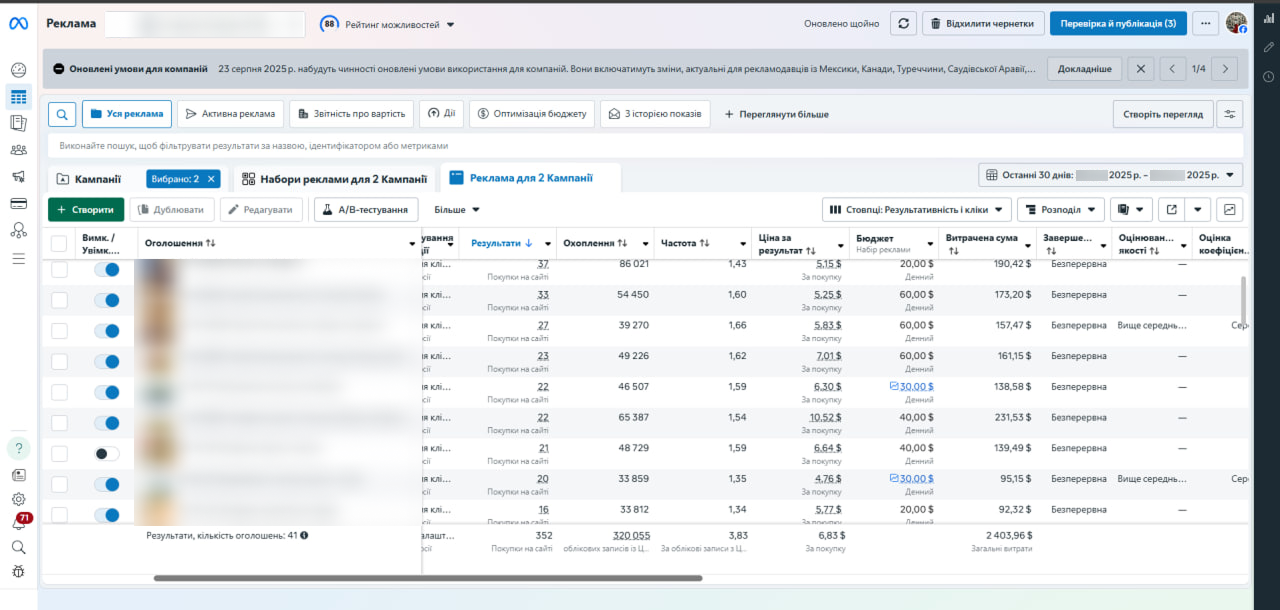The width and height of the screenshot is (1280, 610).
Task: Go to previous banner notice arrow
Action: point(1172,69)
